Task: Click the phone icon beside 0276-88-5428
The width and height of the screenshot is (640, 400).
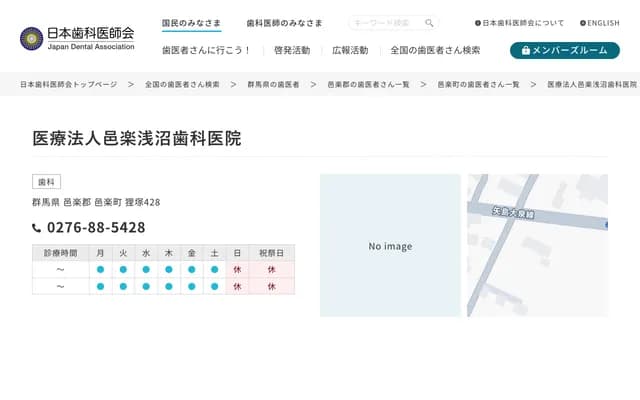Action: [37, 228]
